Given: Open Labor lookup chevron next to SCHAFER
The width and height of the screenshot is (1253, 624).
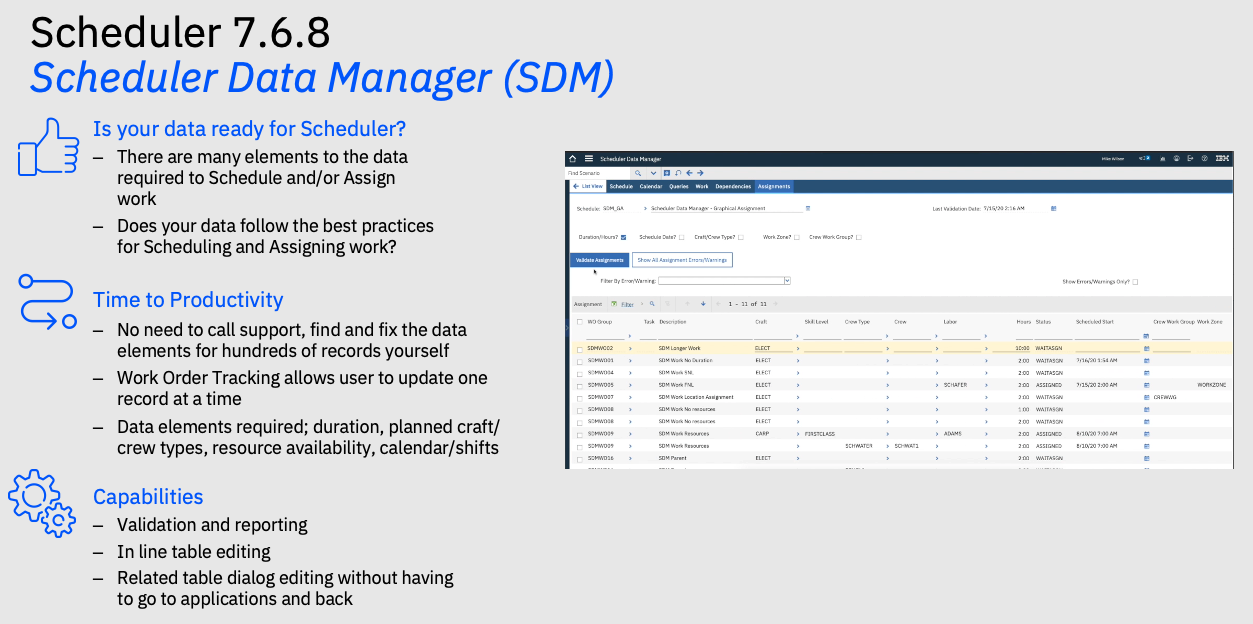Looking at the screenshot, I should (986, 385).
